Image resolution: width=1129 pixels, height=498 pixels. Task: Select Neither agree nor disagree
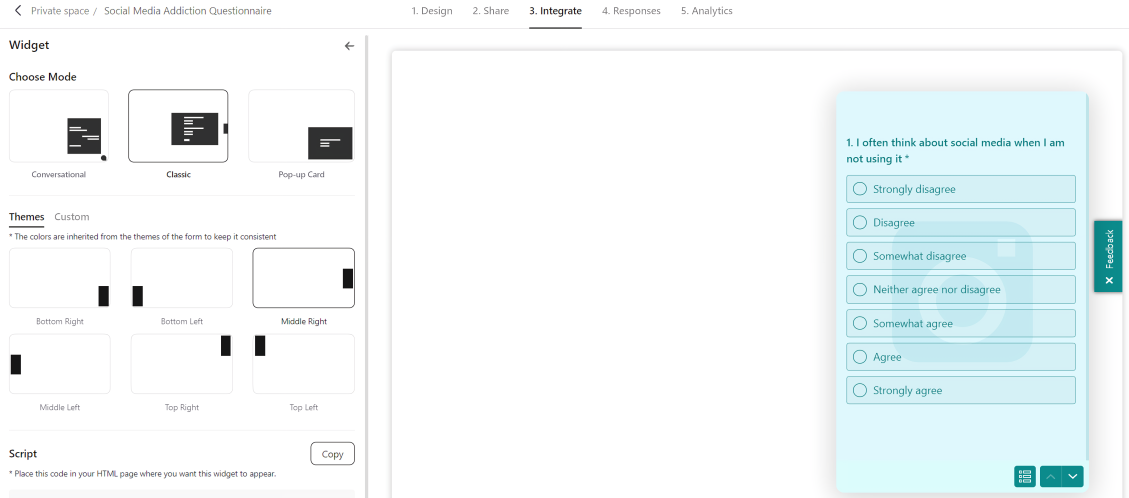click(x=961, y=289)
